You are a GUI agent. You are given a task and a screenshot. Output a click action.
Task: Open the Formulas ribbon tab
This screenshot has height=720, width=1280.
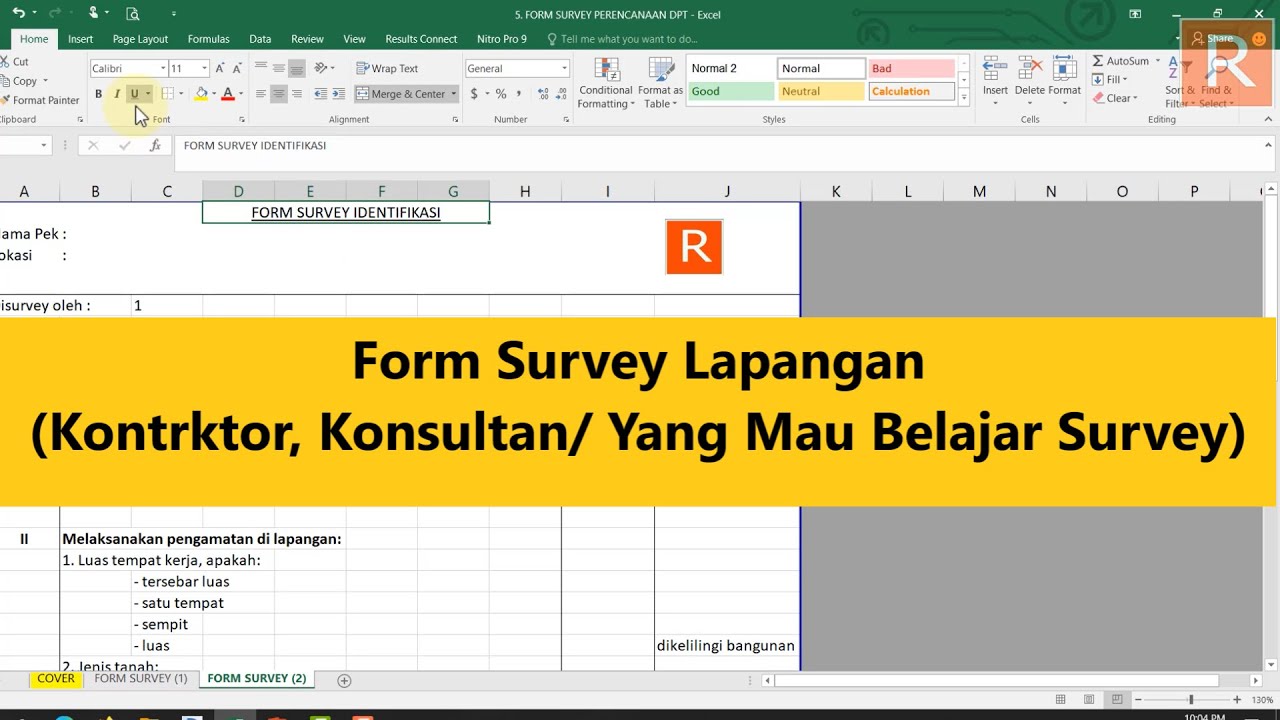coord(209,39)
